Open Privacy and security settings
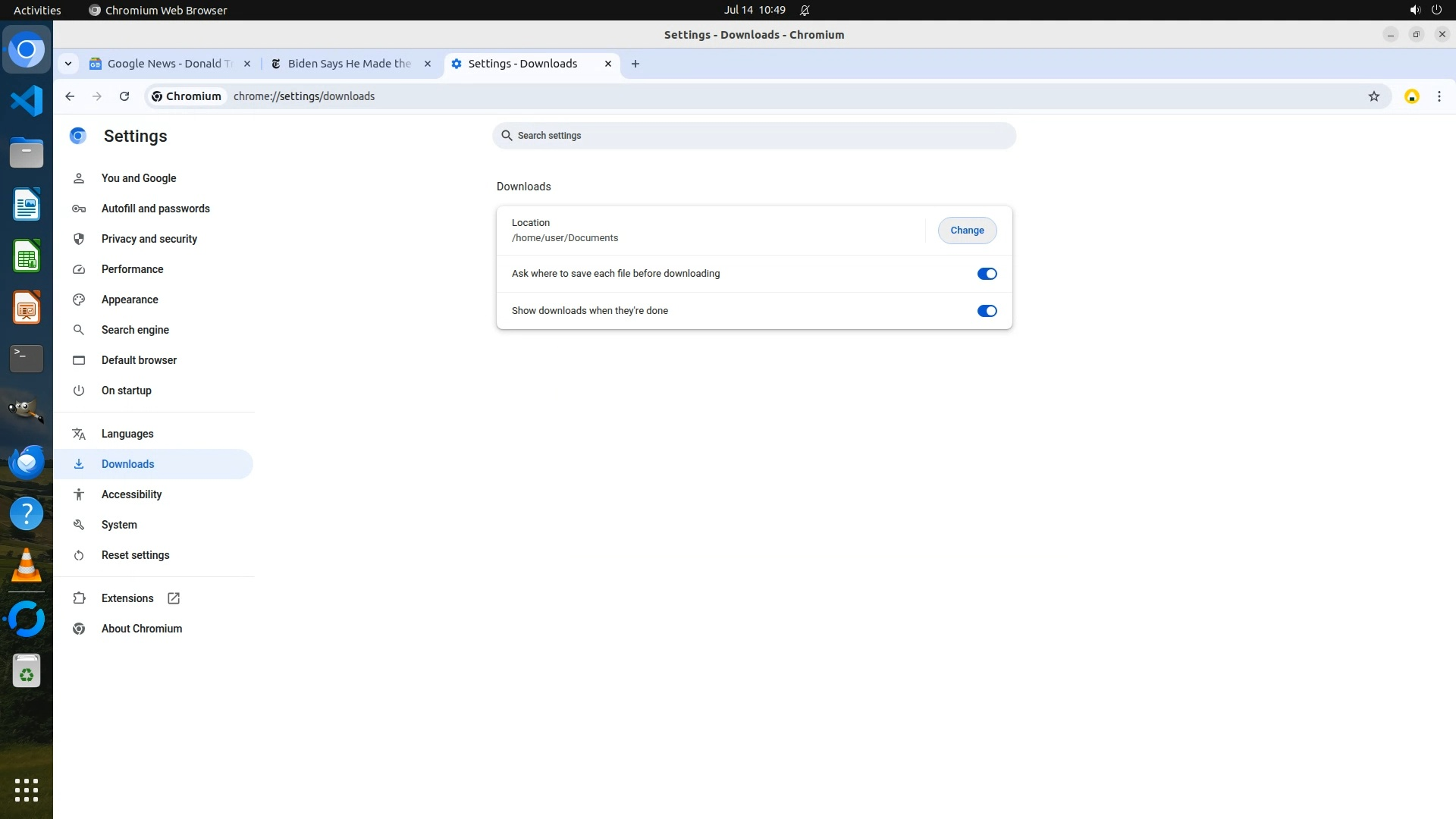This screenshot has height=819, width=1456. 149,239
